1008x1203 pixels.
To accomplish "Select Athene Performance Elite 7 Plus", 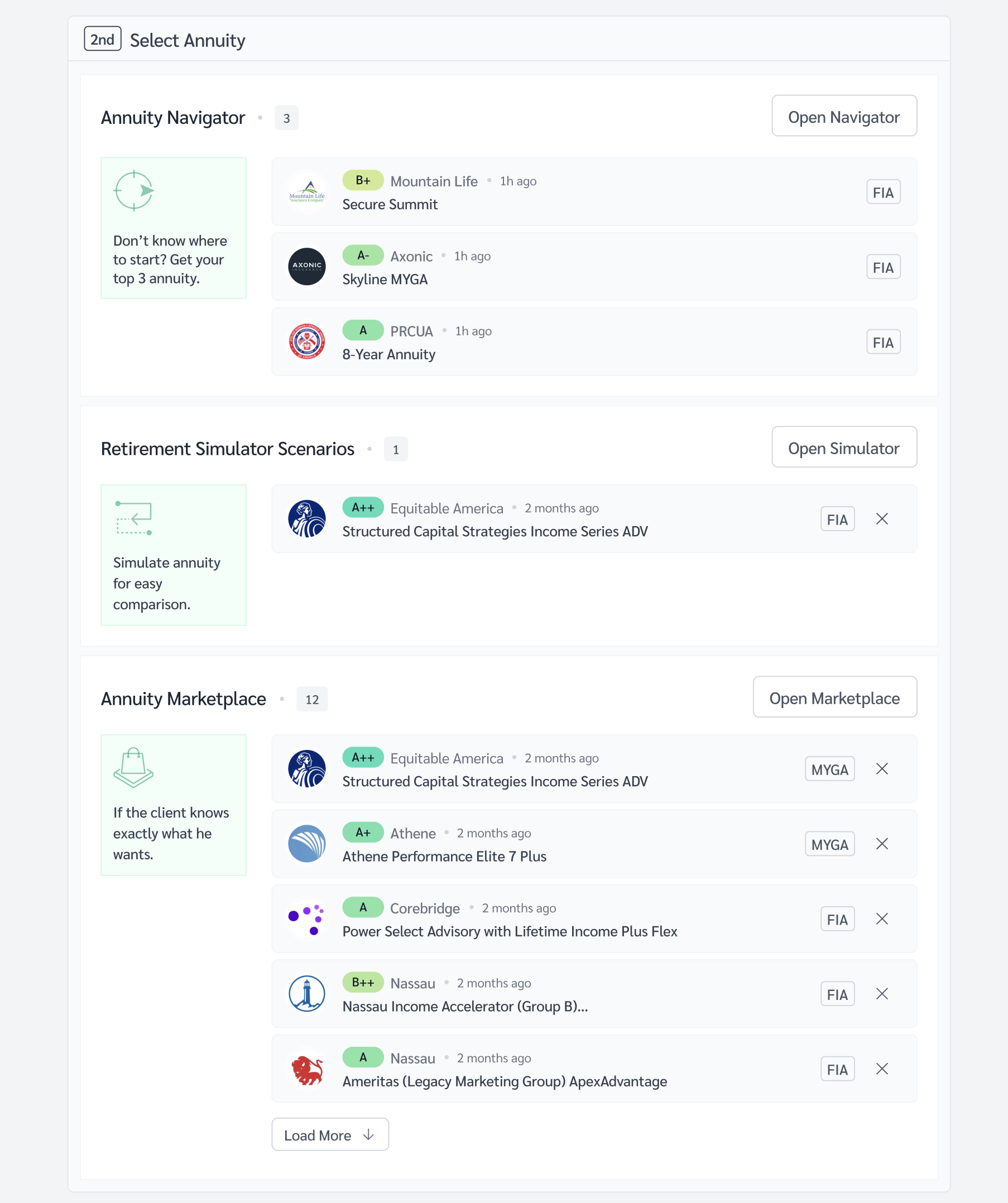I will [x=594, y=844].
